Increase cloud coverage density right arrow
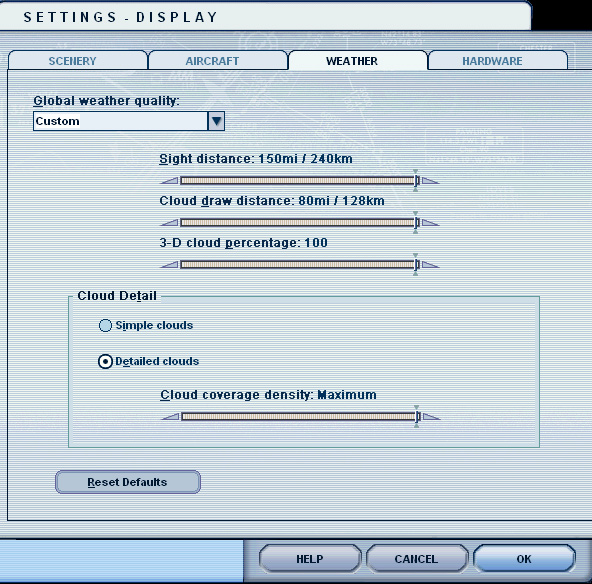This screenshot has height=584, width=592. click(432, 417)
